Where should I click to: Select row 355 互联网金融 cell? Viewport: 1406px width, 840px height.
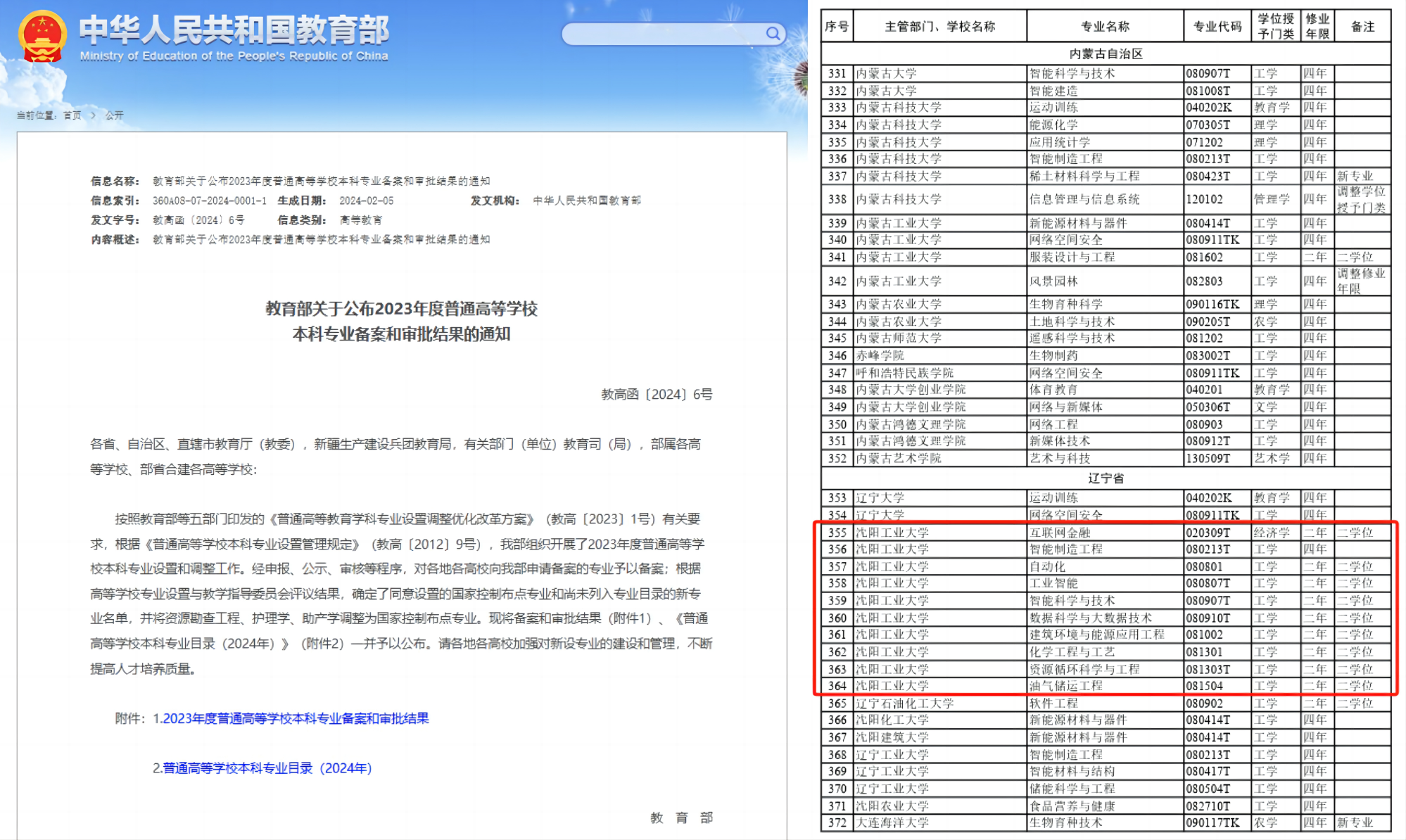point(1060,533)
